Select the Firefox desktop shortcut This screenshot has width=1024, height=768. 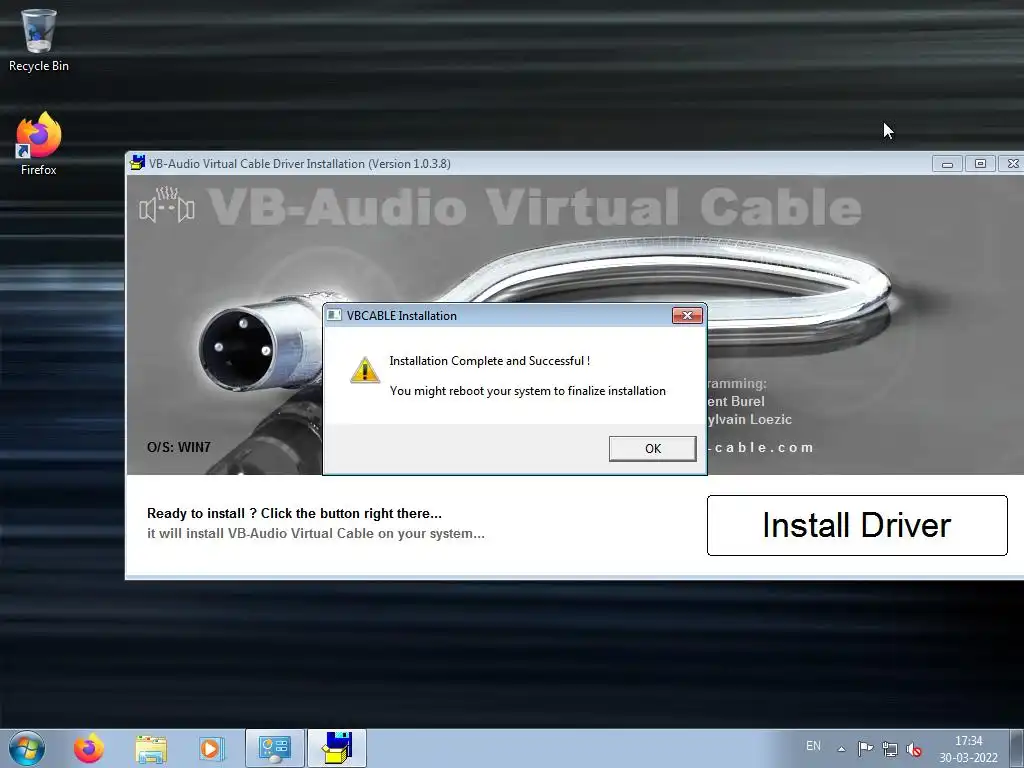click(39, 144)
